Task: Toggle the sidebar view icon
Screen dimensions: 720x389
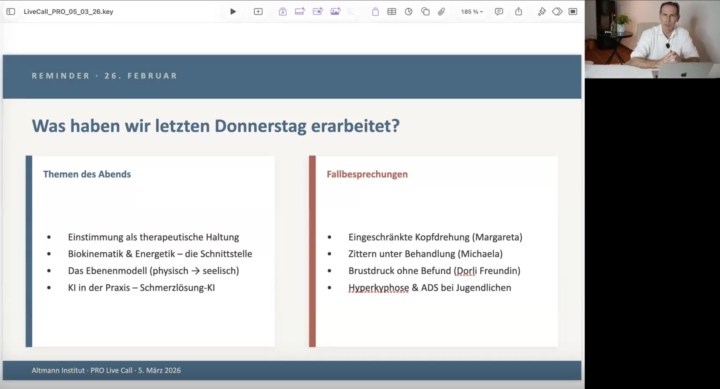Action: click(x=11, y=11)
